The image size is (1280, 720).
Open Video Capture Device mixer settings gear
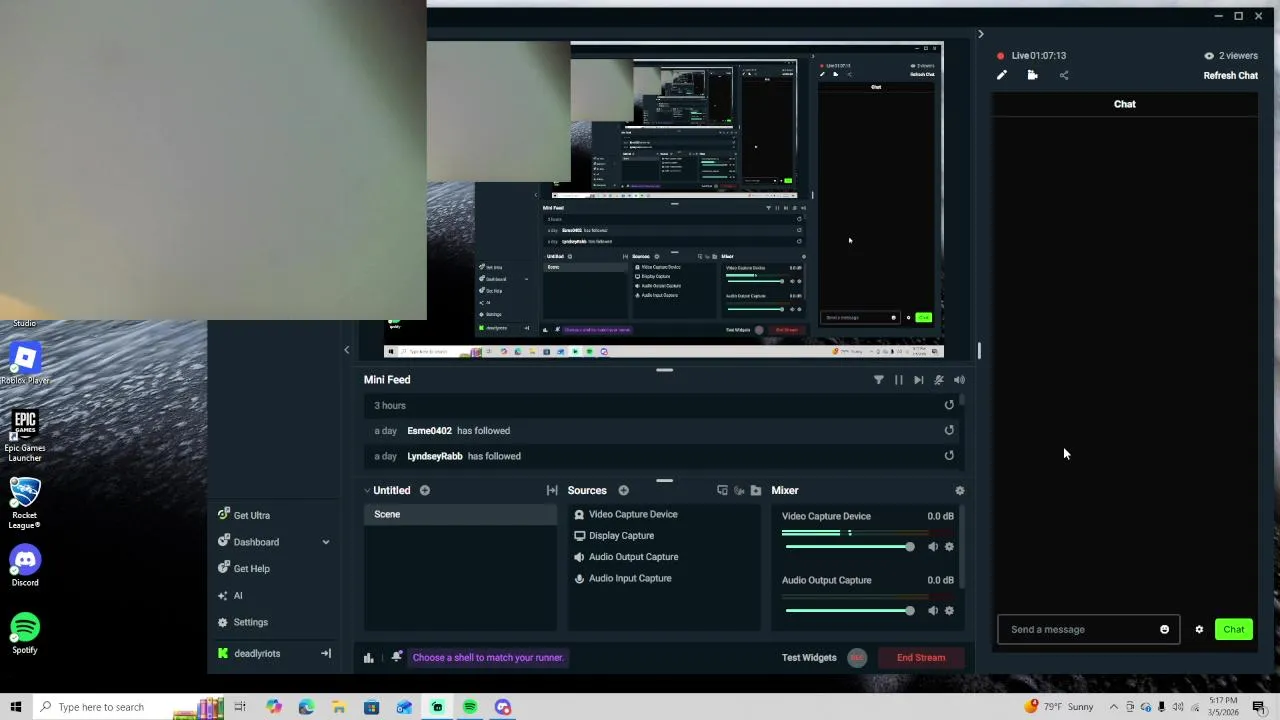click(x=949, y=547)
